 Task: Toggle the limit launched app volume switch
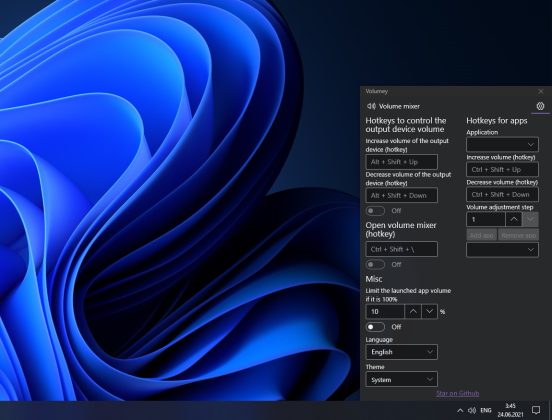(375, 327)
